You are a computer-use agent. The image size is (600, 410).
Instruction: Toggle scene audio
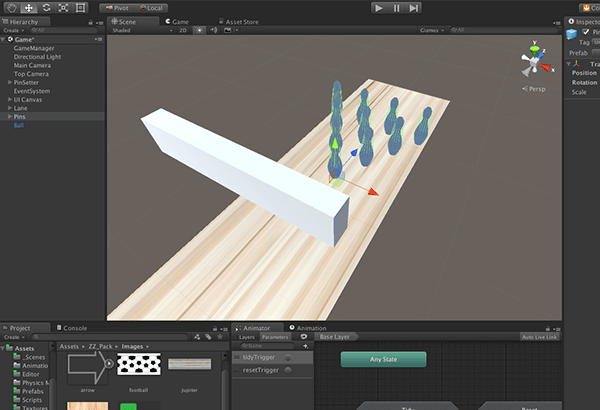(x=214, y=30)
